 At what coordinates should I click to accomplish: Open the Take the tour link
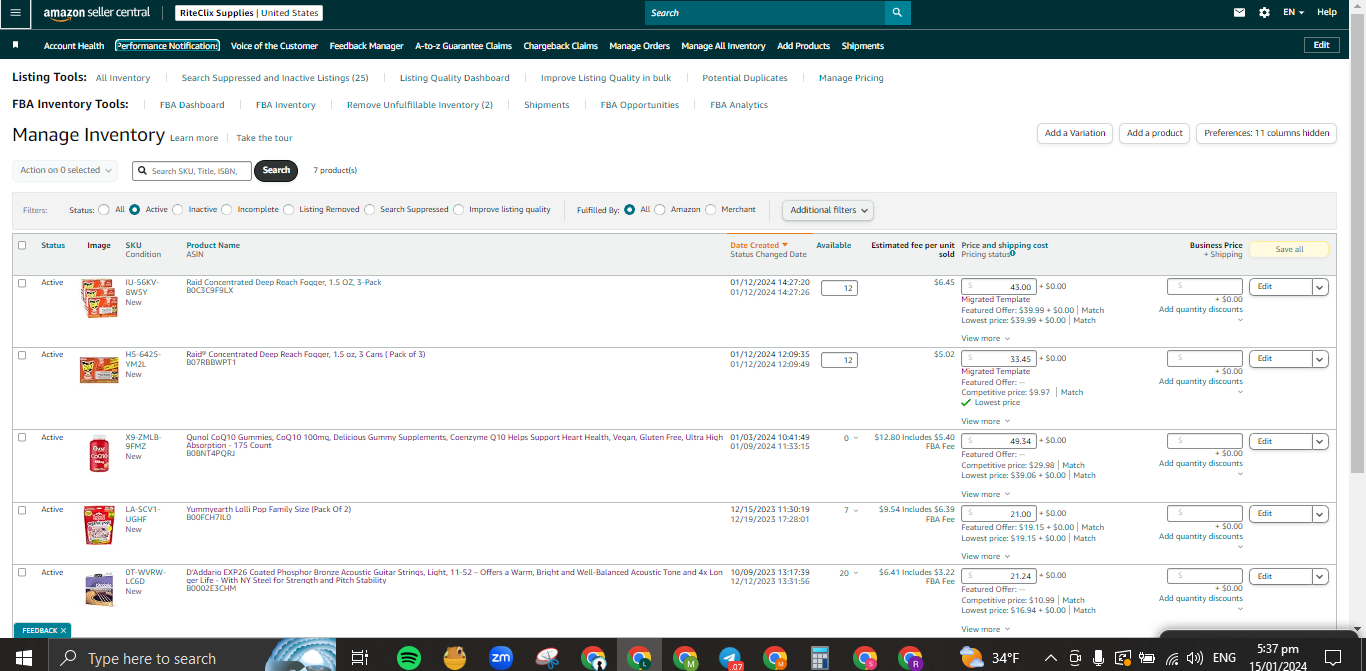pyautogui.click(x=264, y=138)
